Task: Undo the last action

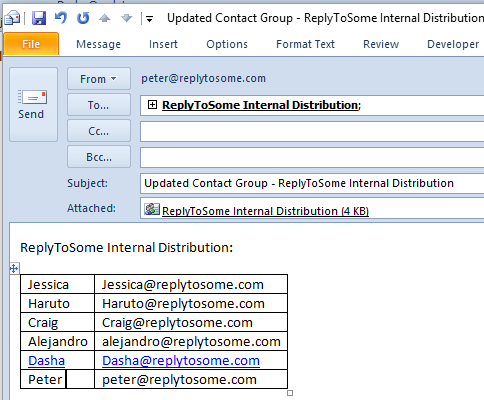Action: tap(61, 17)
